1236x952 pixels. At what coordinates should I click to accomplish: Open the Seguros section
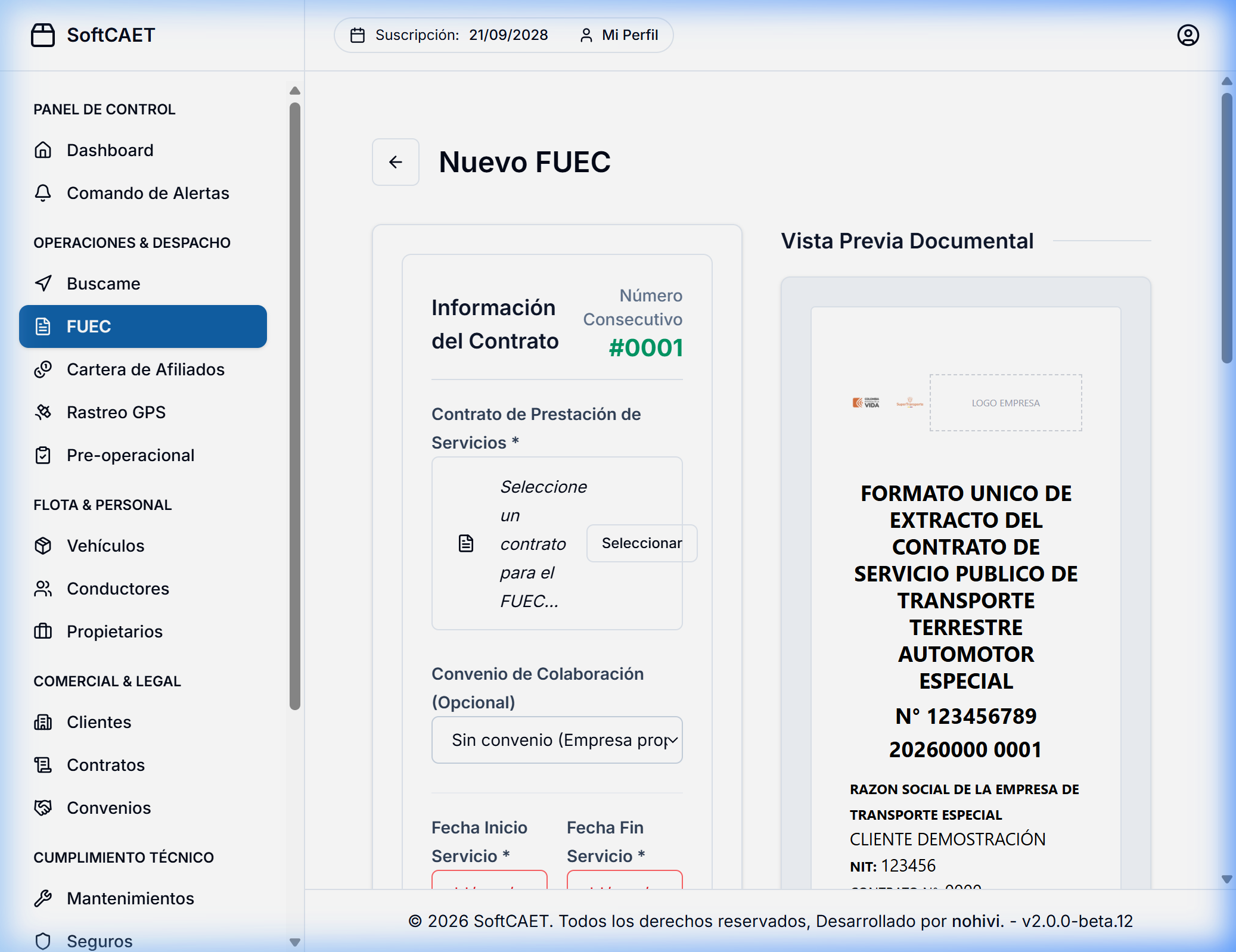tap(99, 940)
